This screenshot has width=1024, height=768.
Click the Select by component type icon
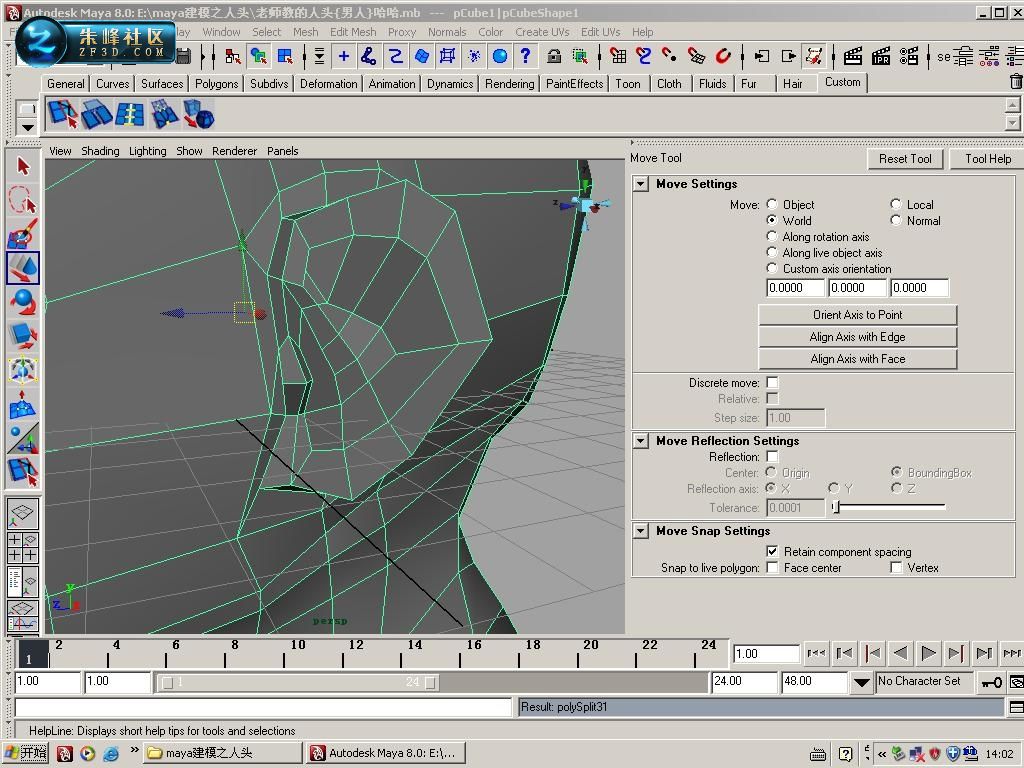285,57
